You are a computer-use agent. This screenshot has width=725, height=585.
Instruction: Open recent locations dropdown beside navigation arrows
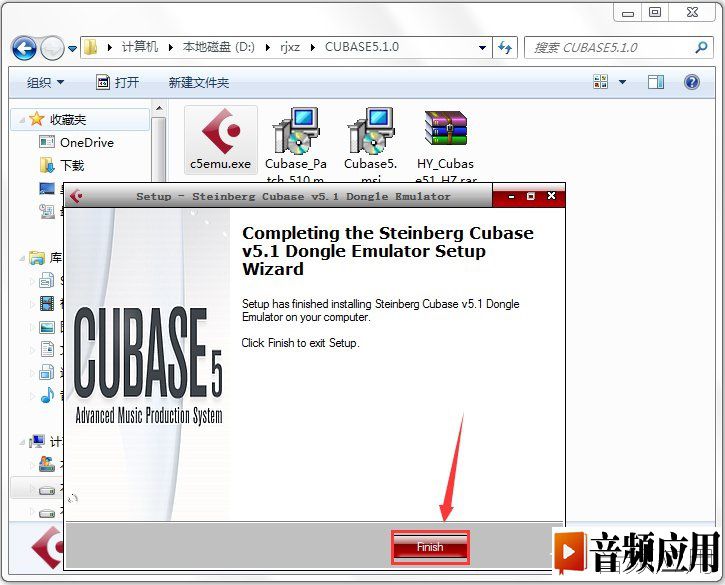point(72,48)
